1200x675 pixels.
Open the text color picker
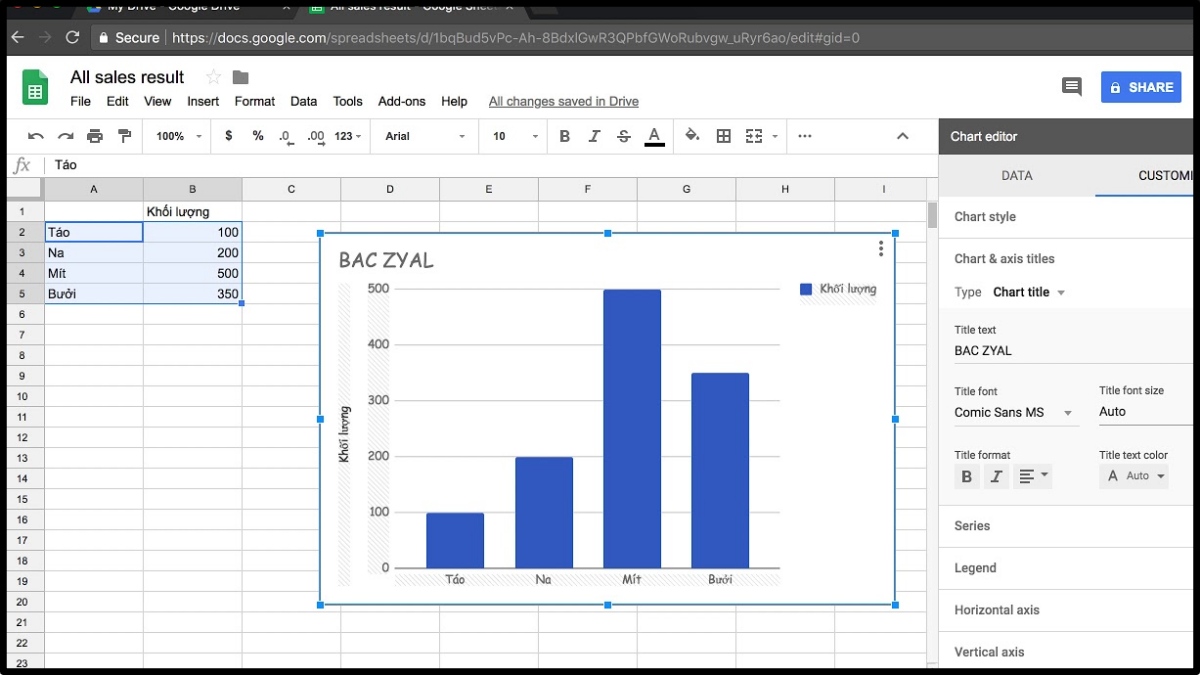[x=654, y=136]
